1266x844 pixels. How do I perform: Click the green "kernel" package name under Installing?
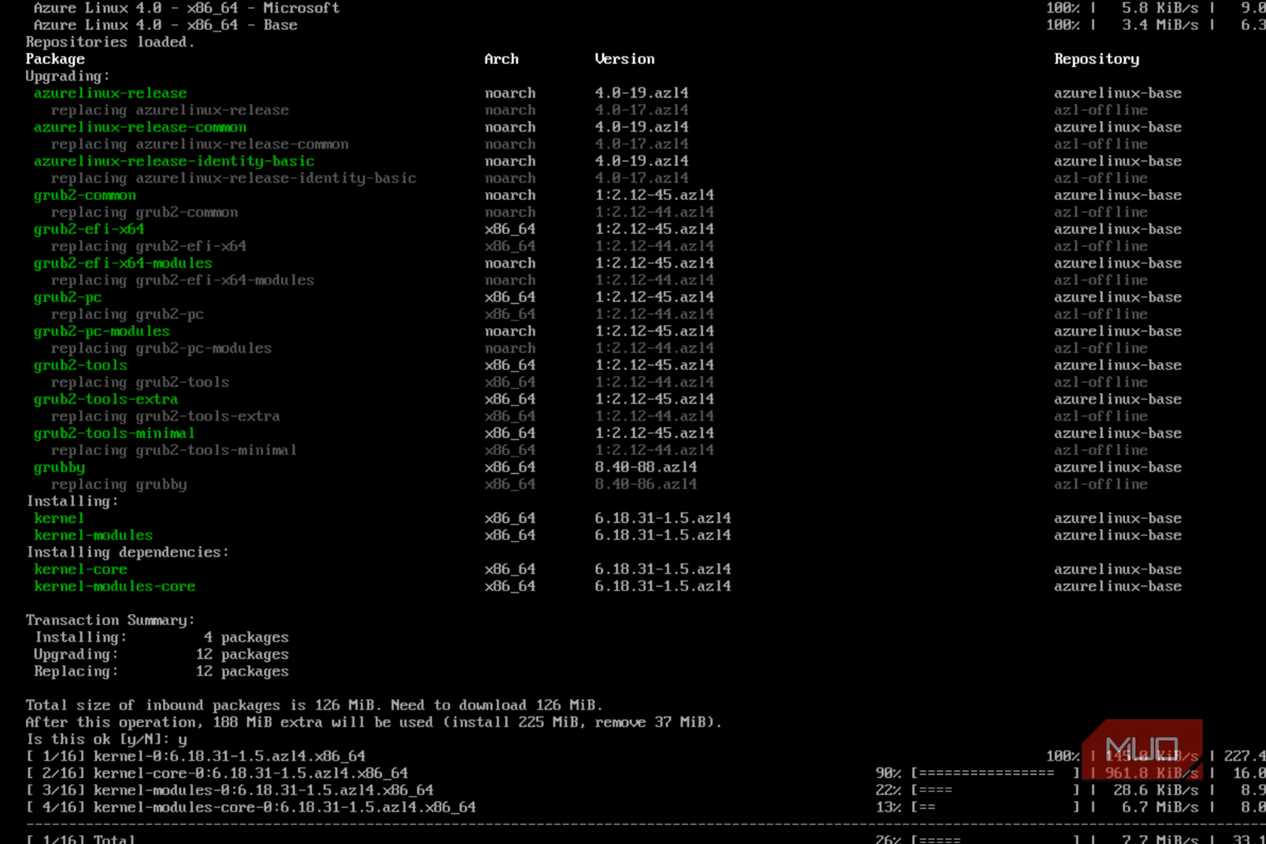pos(59,518)
